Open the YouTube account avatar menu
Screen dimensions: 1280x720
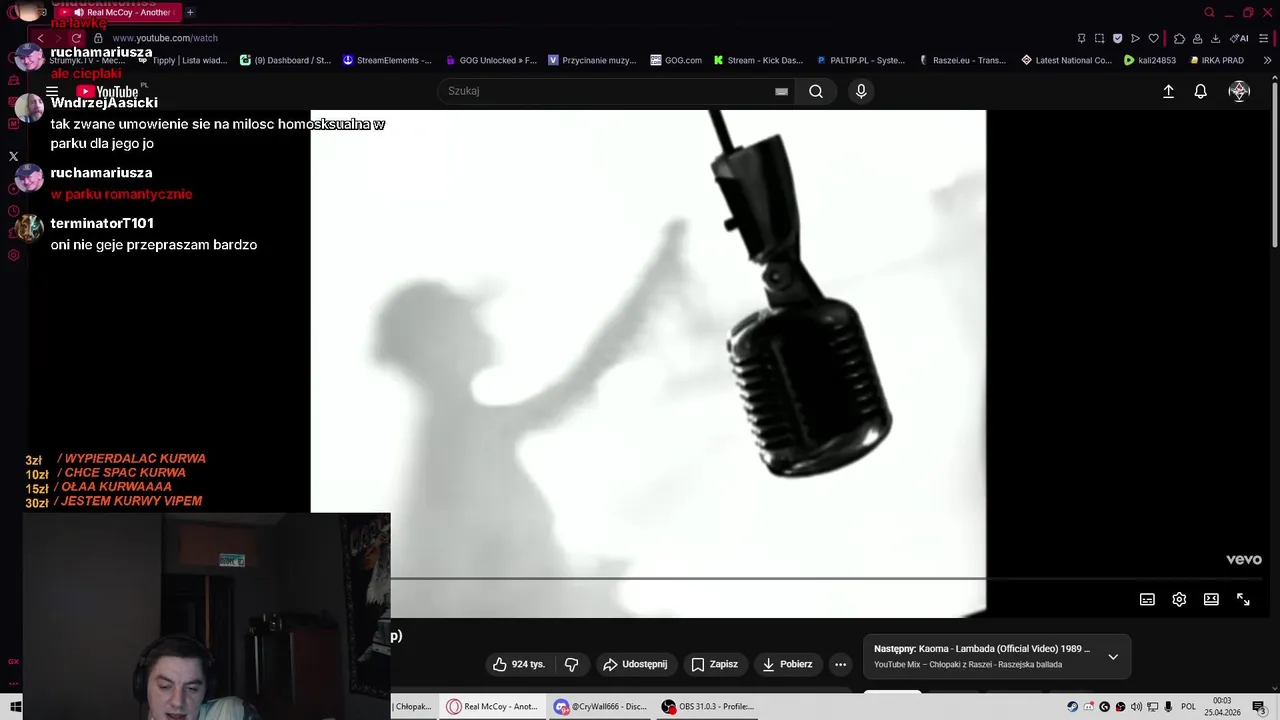(1239, 91)
